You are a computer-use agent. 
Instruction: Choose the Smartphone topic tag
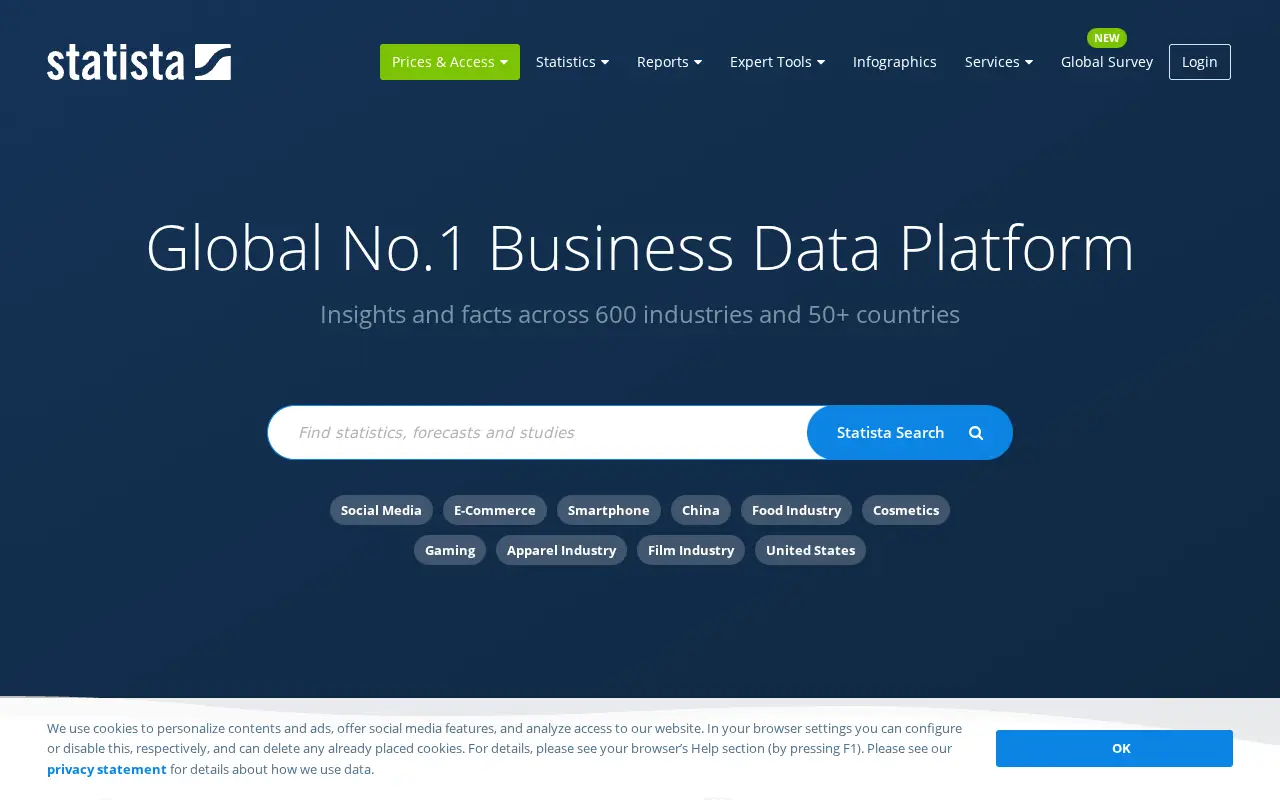pyautogui.click(x=609, y=510)
